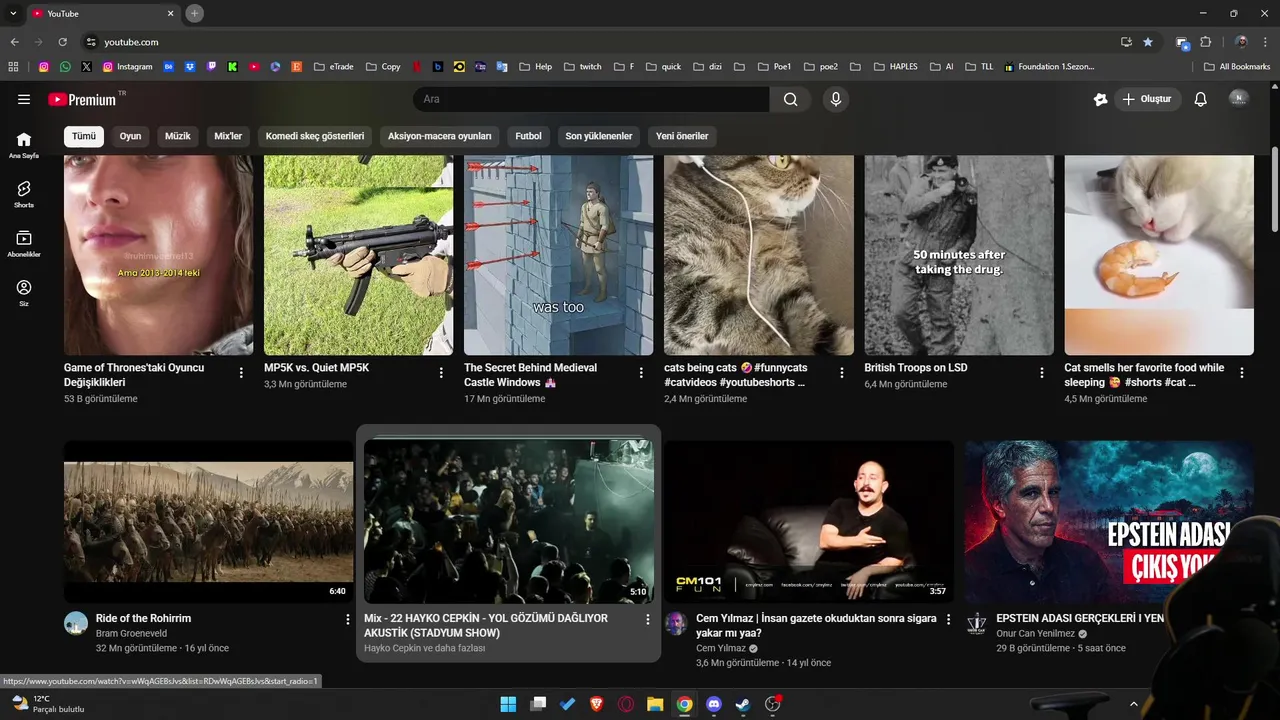1280x720 pixels.
Task: Open the X (Twitter) bookmark
Action: [x=86, y=67]
